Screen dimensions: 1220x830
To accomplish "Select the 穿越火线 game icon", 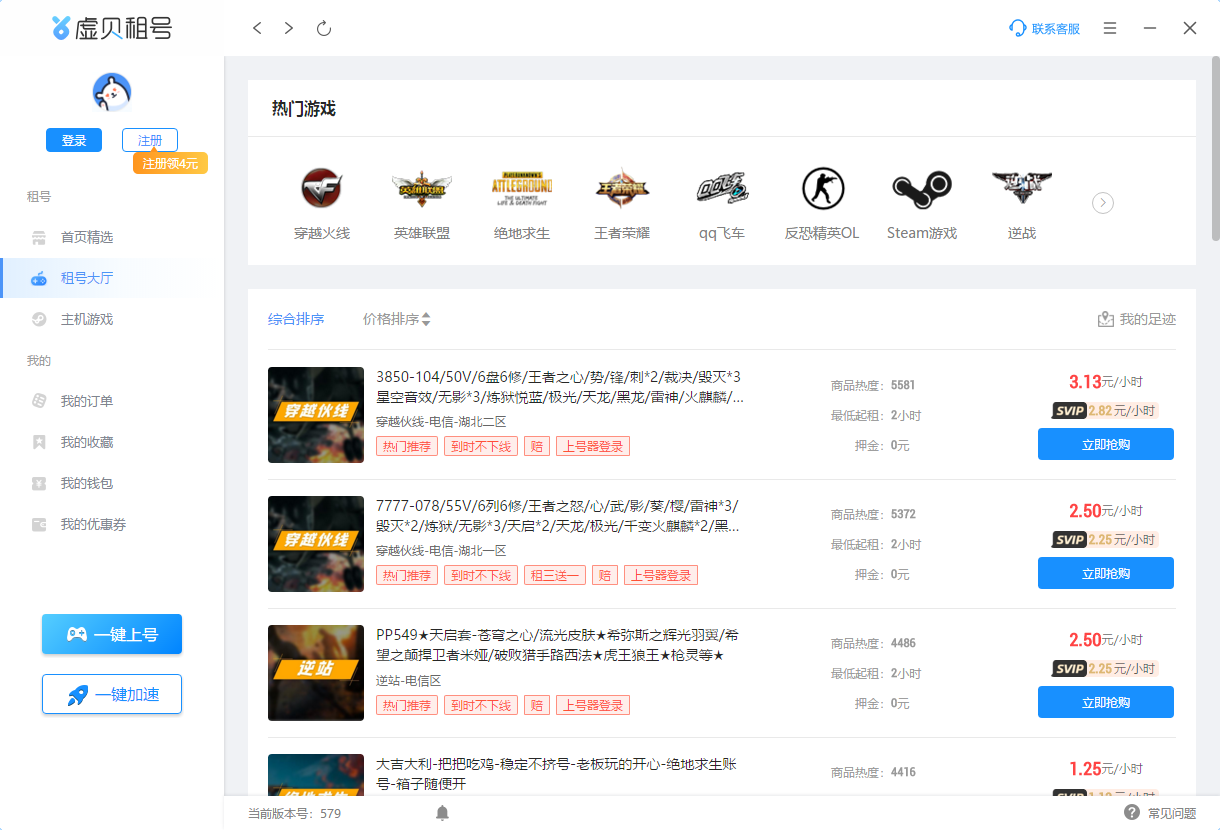I will (321, 189).
